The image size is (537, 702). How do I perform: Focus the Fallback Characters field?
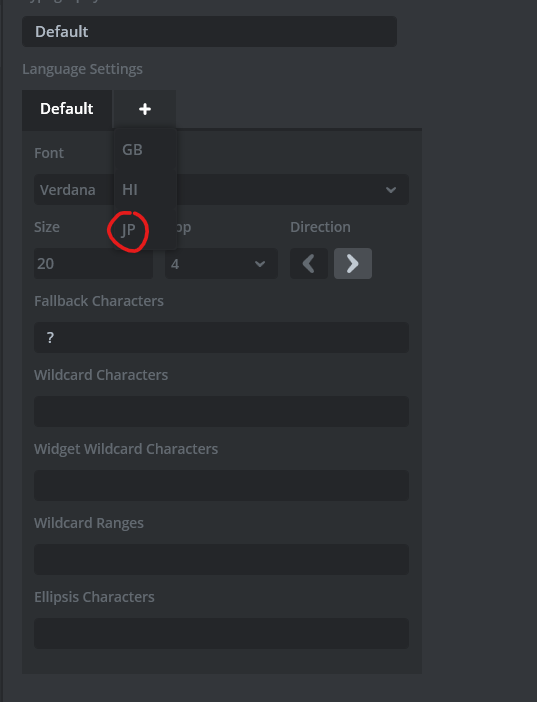(221, 338)
